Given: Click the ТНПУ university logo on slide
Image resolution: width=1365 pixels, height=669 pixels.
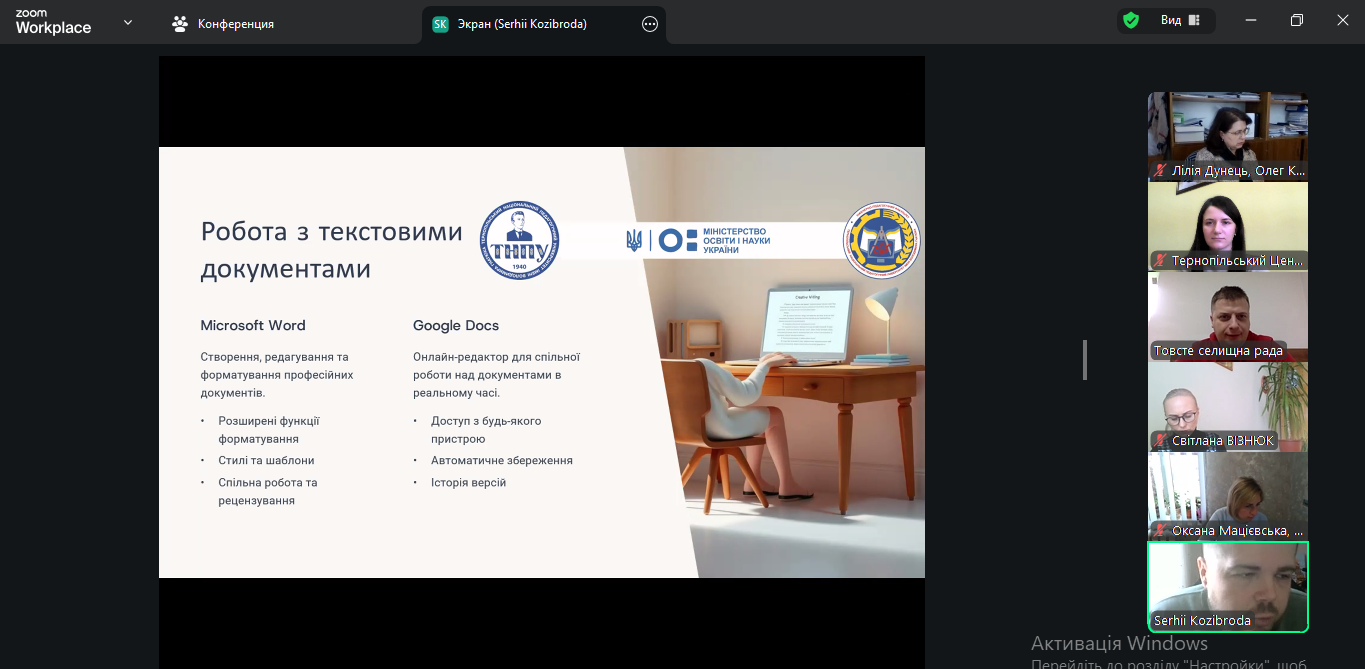Looking at the screenshot, I should click(519, 240).
